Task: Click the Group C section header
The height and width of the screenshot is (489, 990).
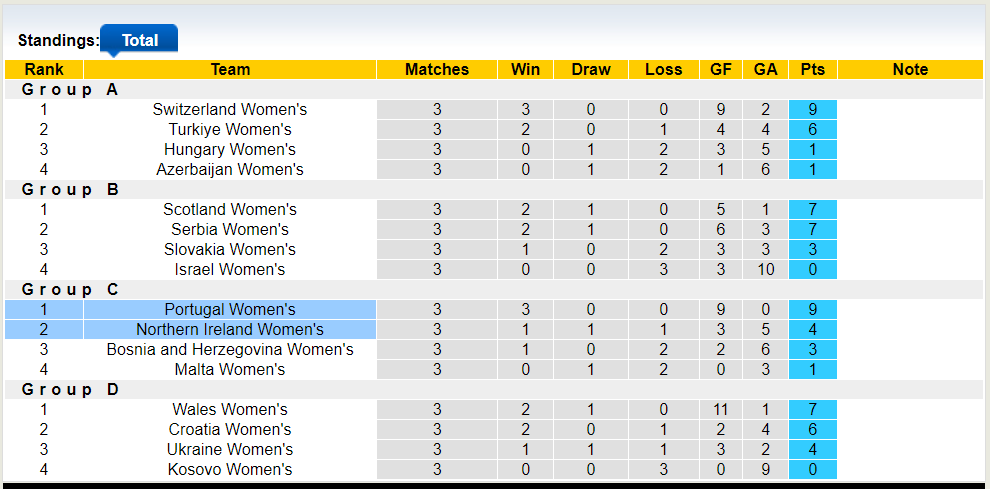Action: [70, 290]
